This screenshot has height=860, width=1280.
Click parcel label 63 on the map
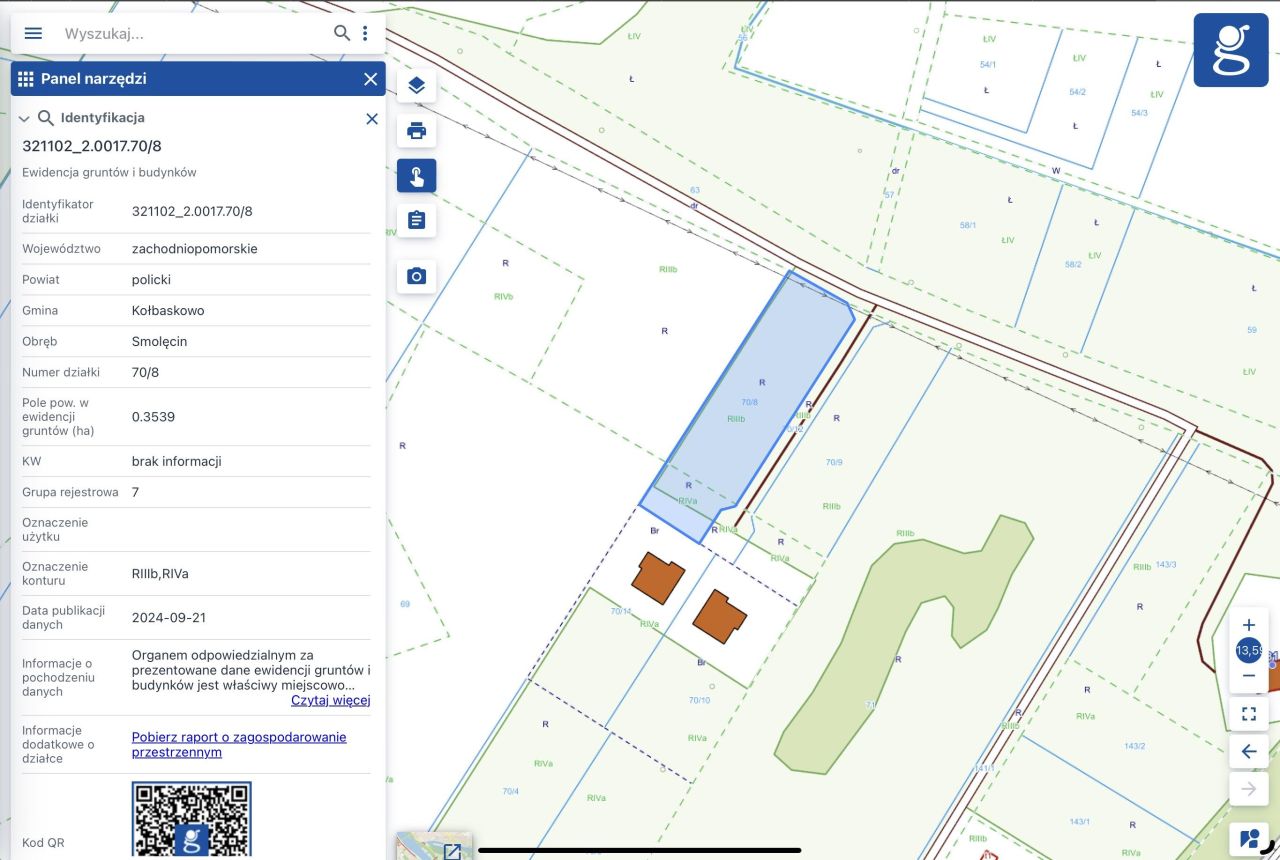[695, 190]
